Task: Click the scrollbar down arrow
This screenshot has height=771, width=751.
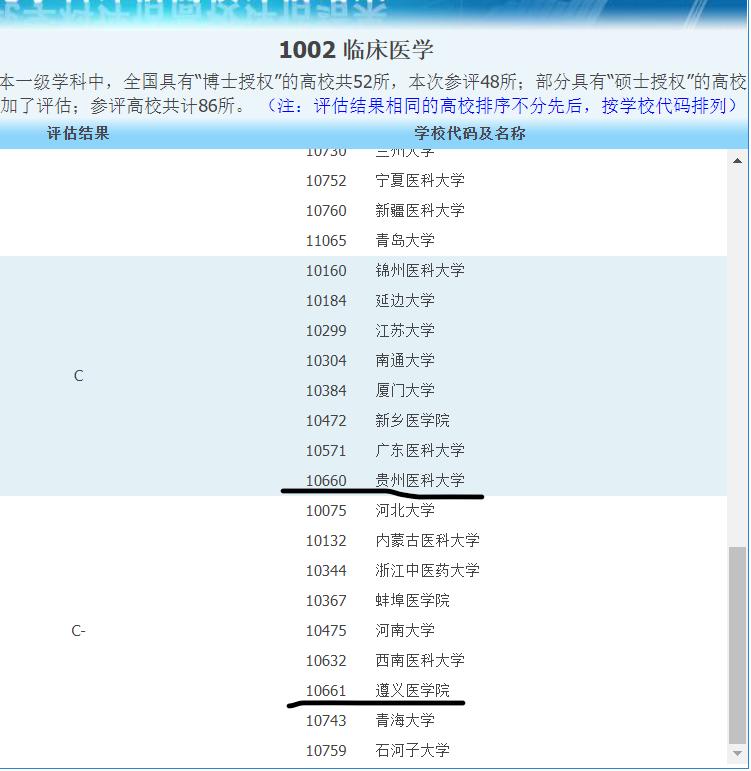Action: click(x=737, y=753)
